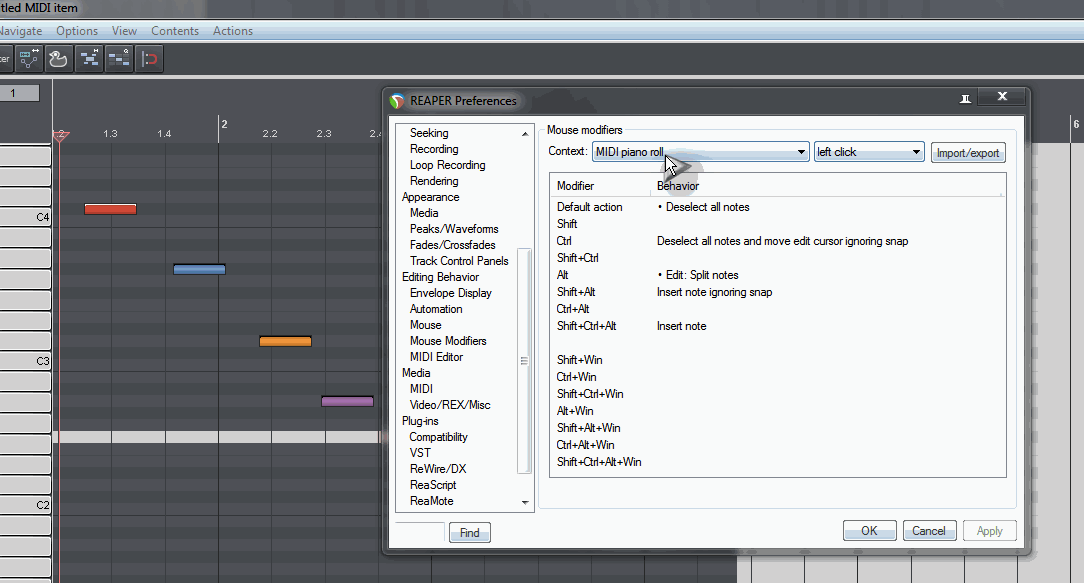Open the Contents menu
This screenshot has height=583, width=1084.
pos(175,31)
